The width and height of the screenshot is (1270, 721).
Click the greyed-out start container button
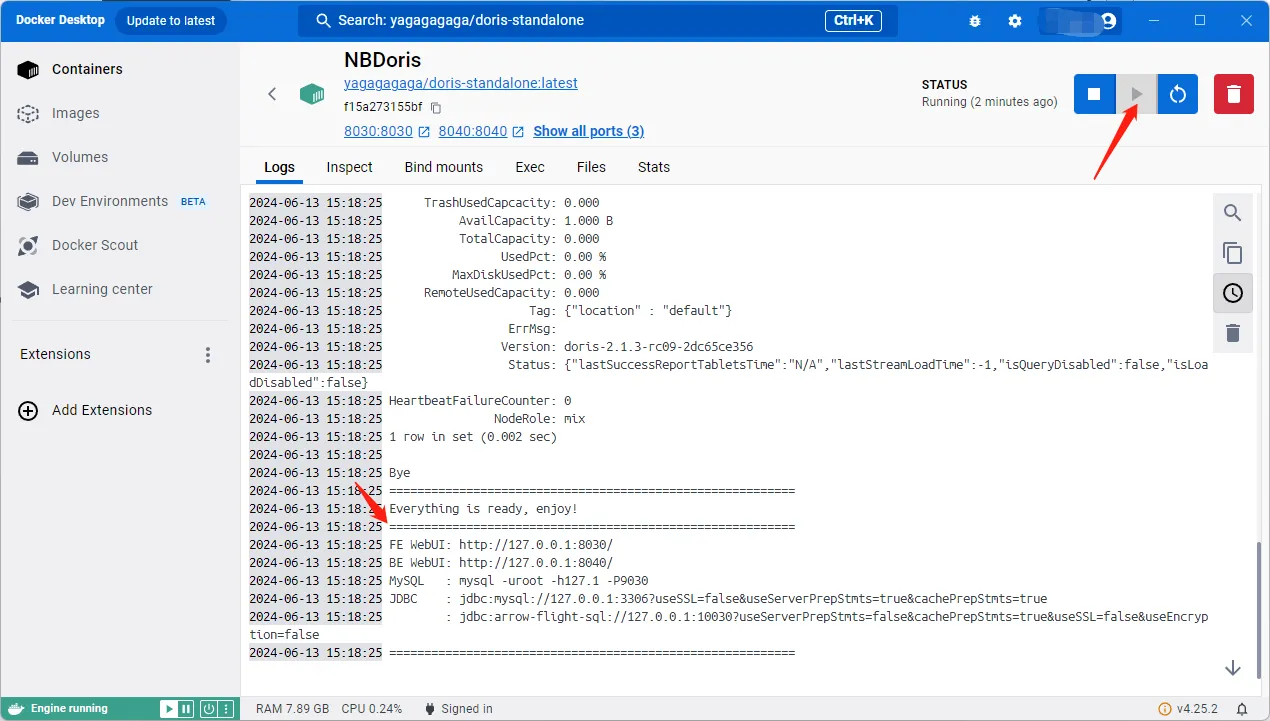[1136, 94]
